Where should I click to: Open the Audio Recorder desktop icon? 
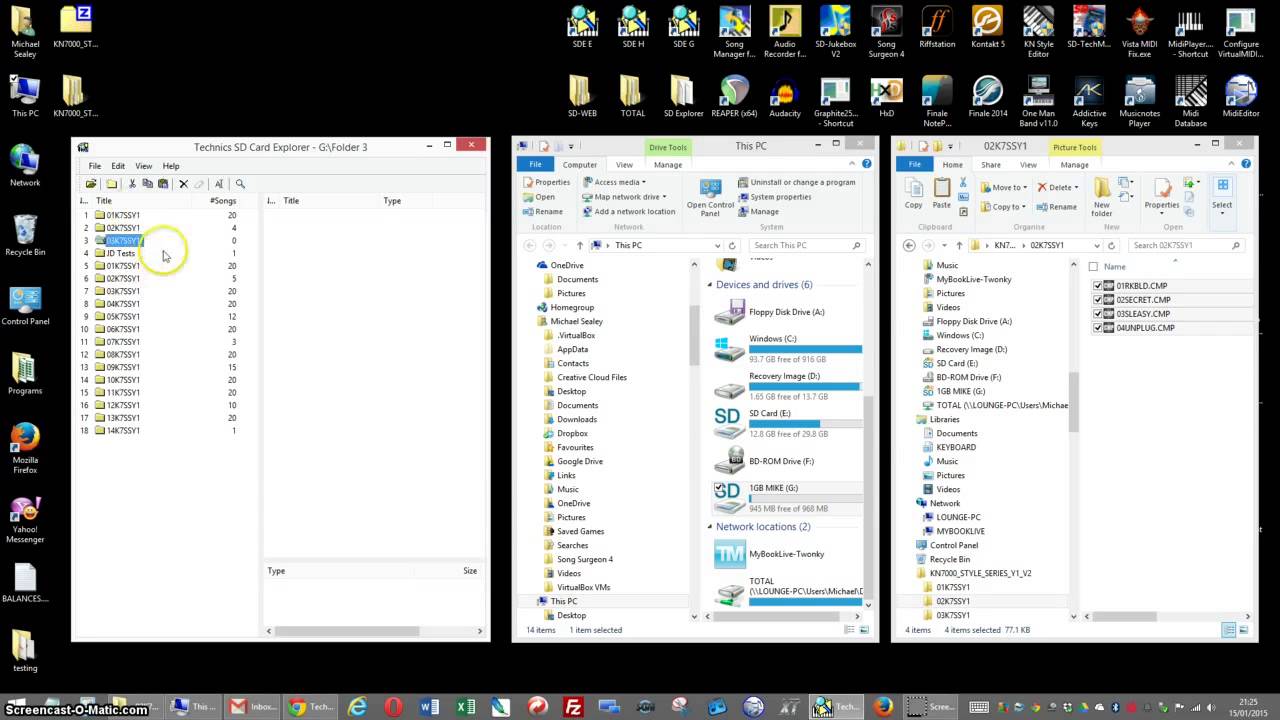pyautogui.click(x=785, y=32)
